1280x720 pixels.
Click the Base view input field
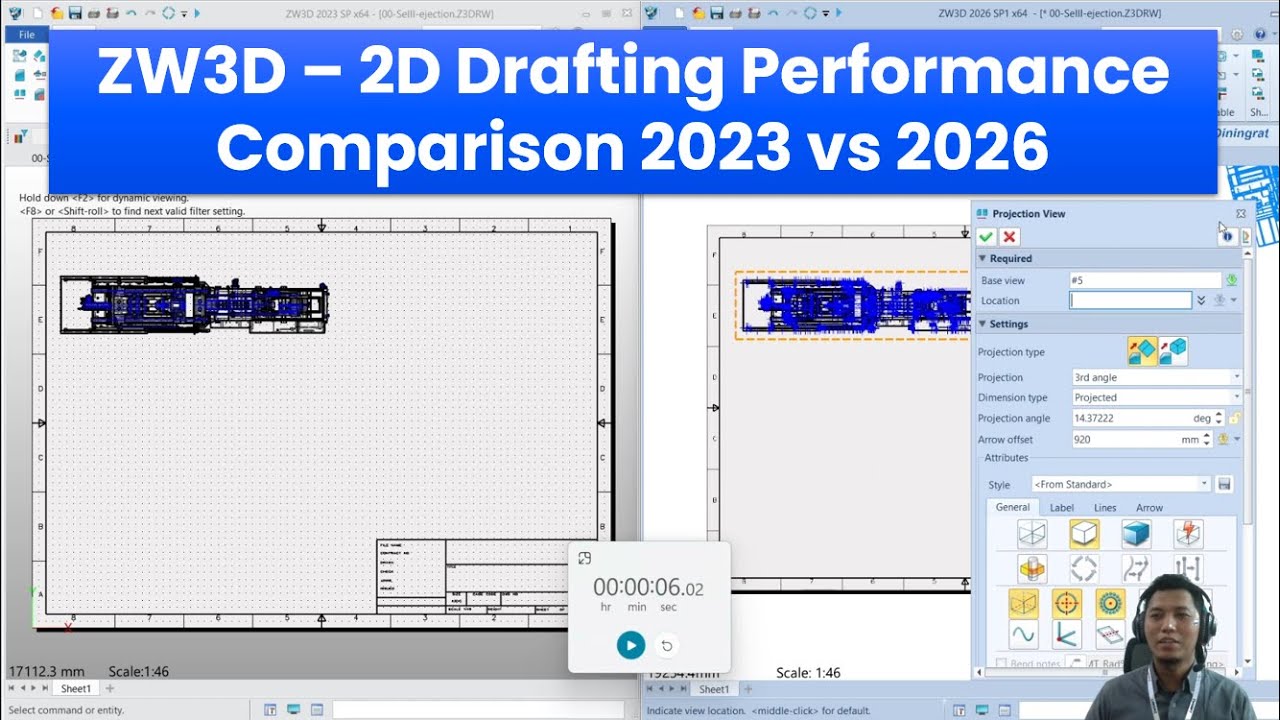tap(1145, 281)
